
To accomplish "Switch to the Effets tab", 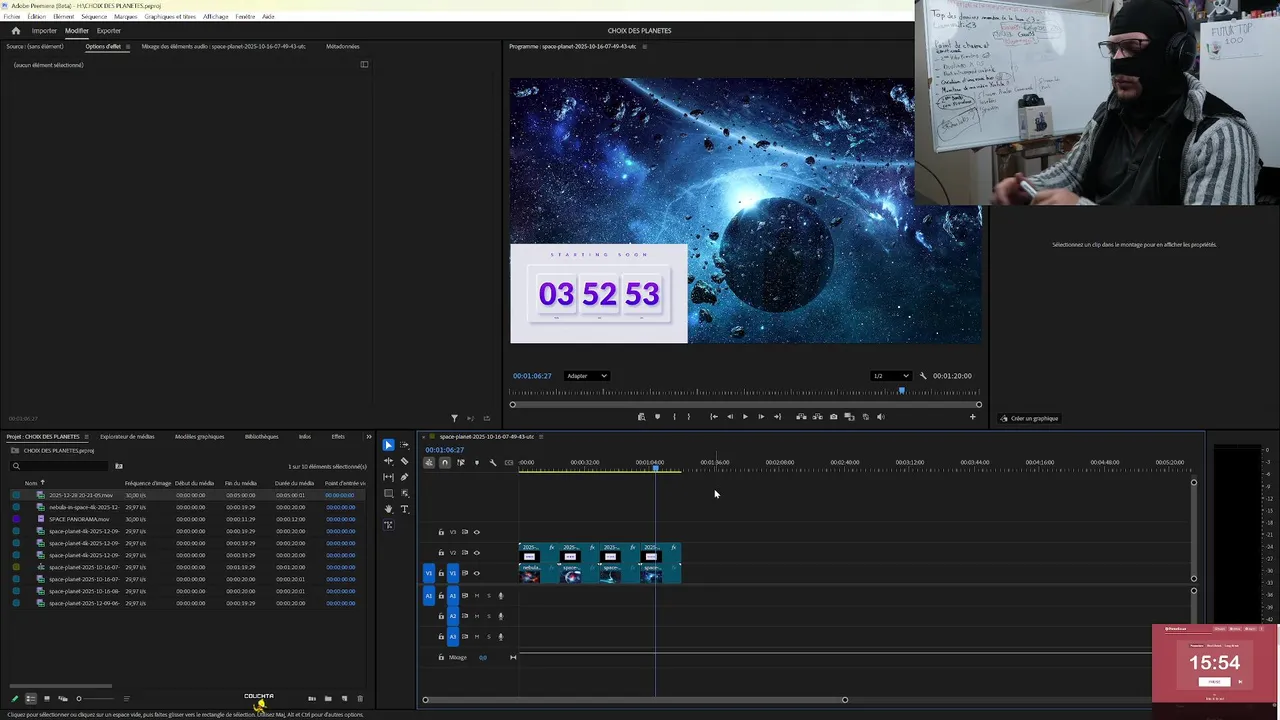I will (338, 437).
